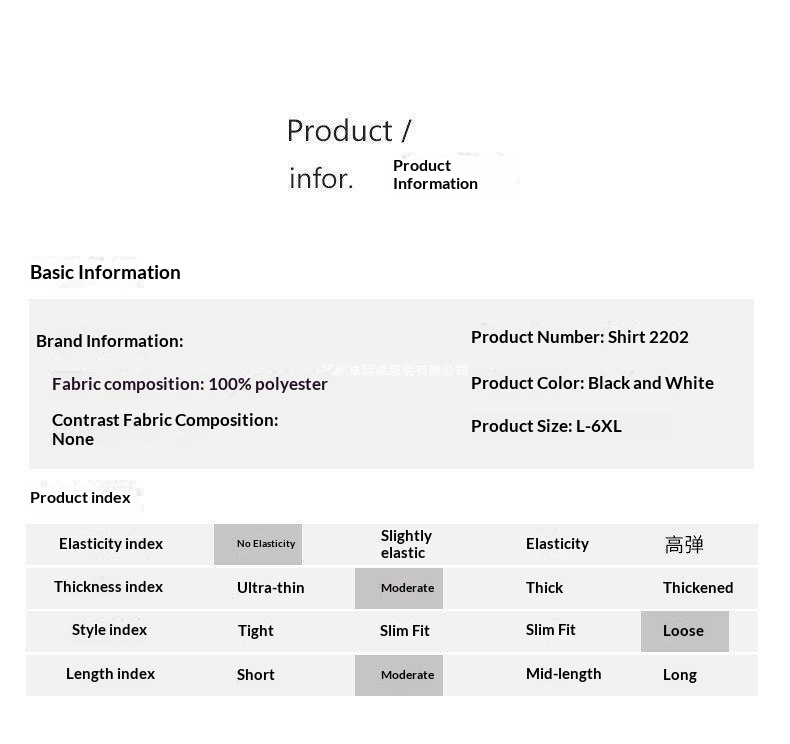
Task: Select the Moderate thickness highlighted cell
Action: click(399, 588)
